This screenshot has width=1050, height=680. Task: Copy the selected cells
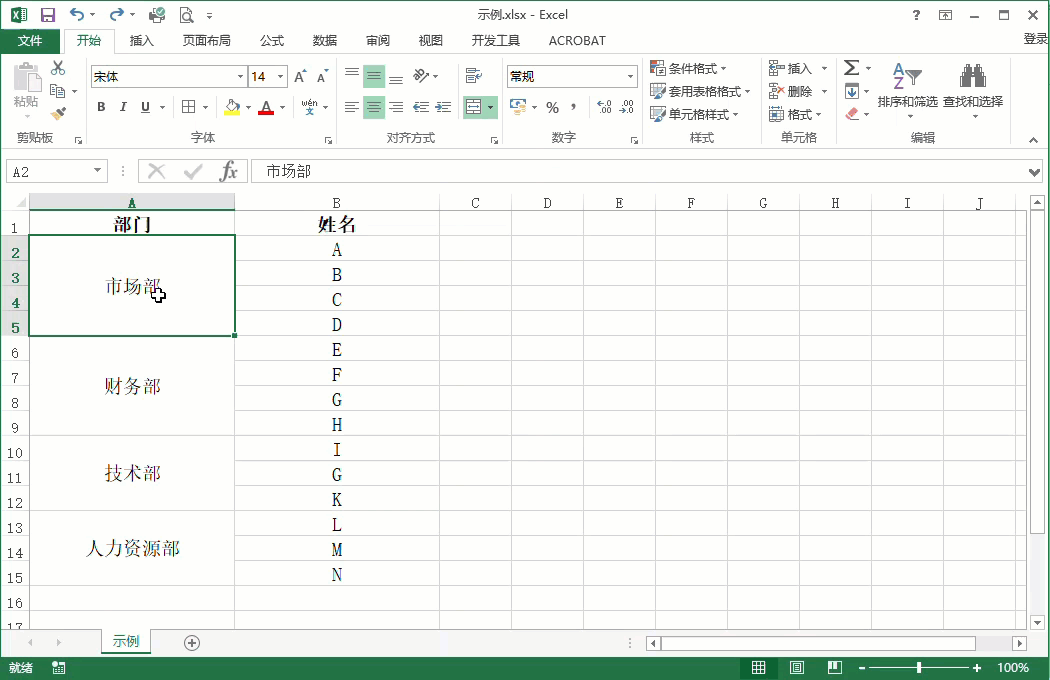[58, 90]
